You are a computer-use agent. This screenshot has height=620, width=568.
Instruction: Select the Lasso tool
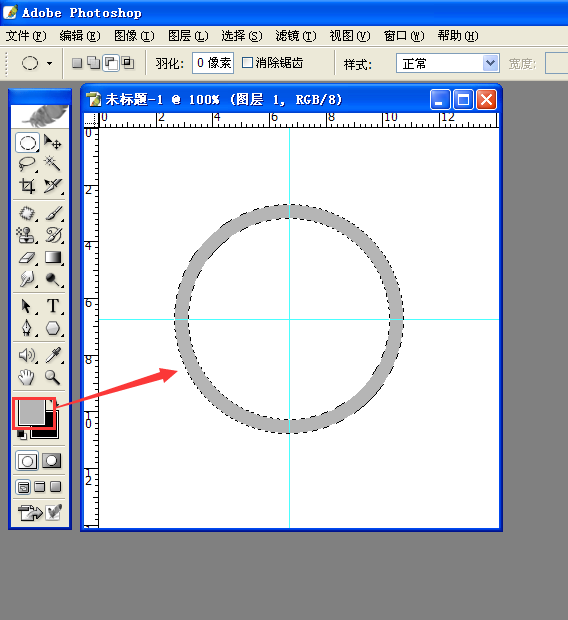click(x=27, y=164)
